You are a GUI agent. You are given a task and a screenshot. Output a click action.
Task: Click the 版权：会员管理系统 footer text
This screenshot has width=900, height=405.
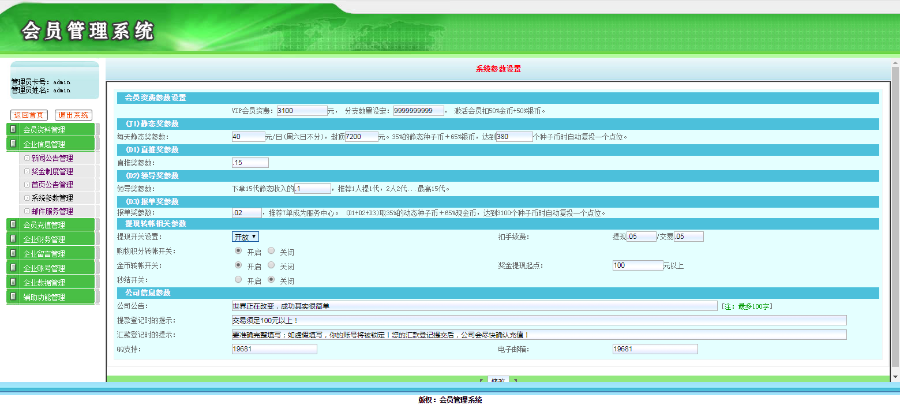tap(450, 399)
